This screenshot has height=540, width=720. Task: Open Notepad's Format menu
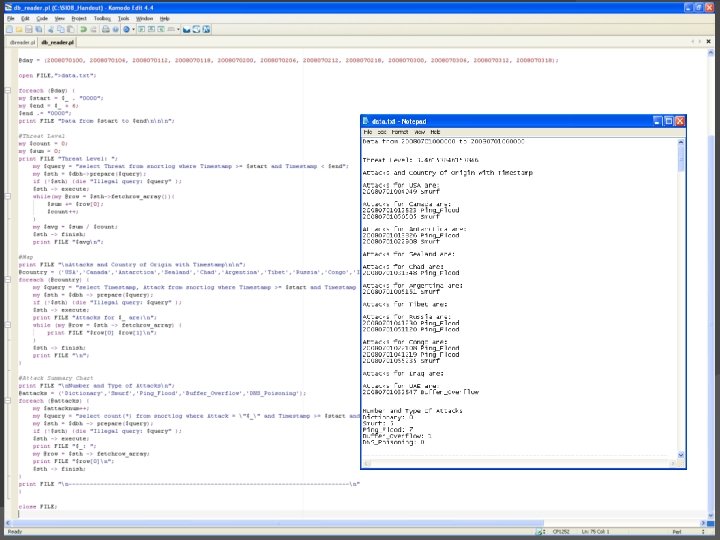399,132
